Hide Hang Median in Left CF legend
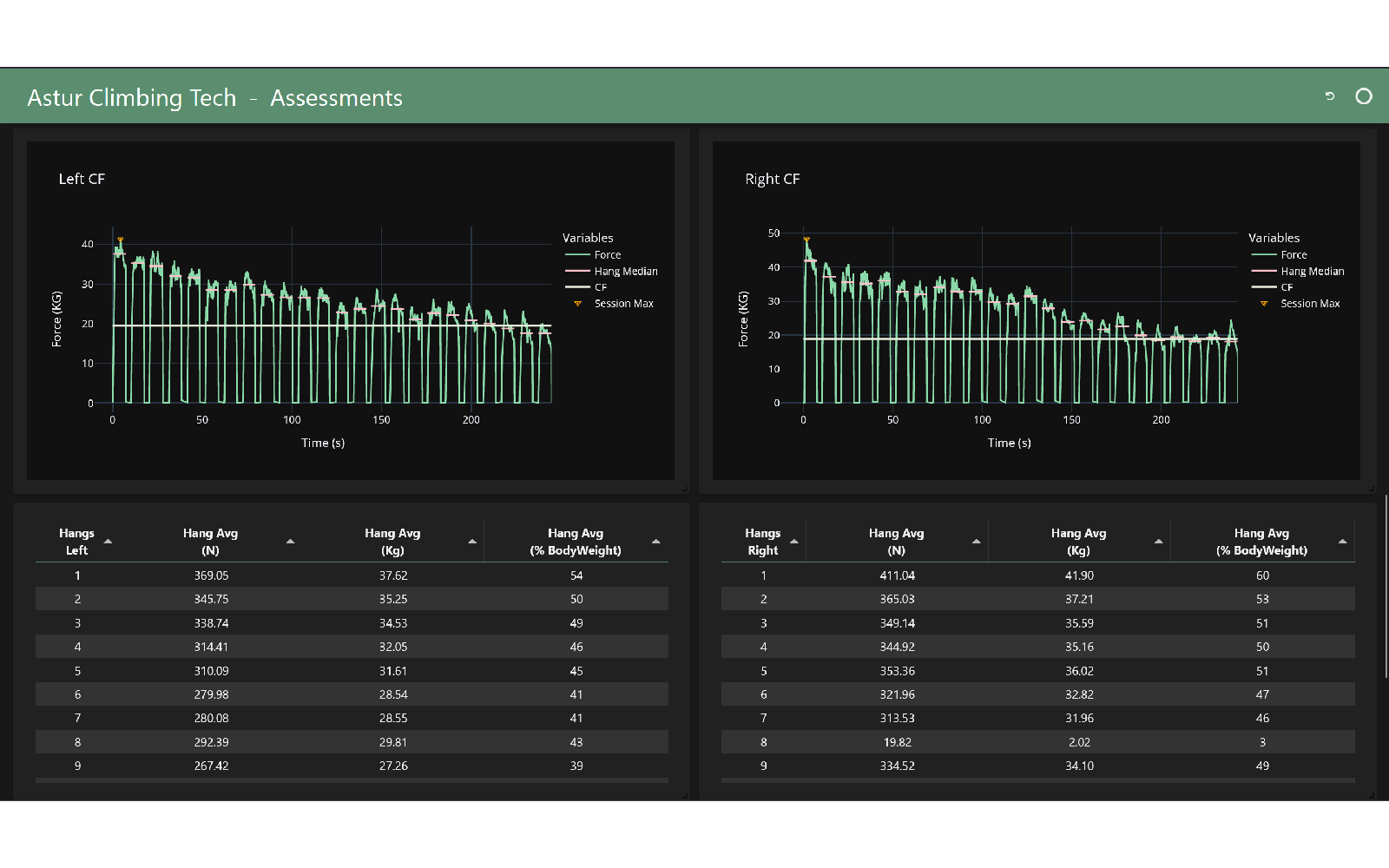This screenshot has width=1389, height=868. pyautogui.click(x=625, y=272)
